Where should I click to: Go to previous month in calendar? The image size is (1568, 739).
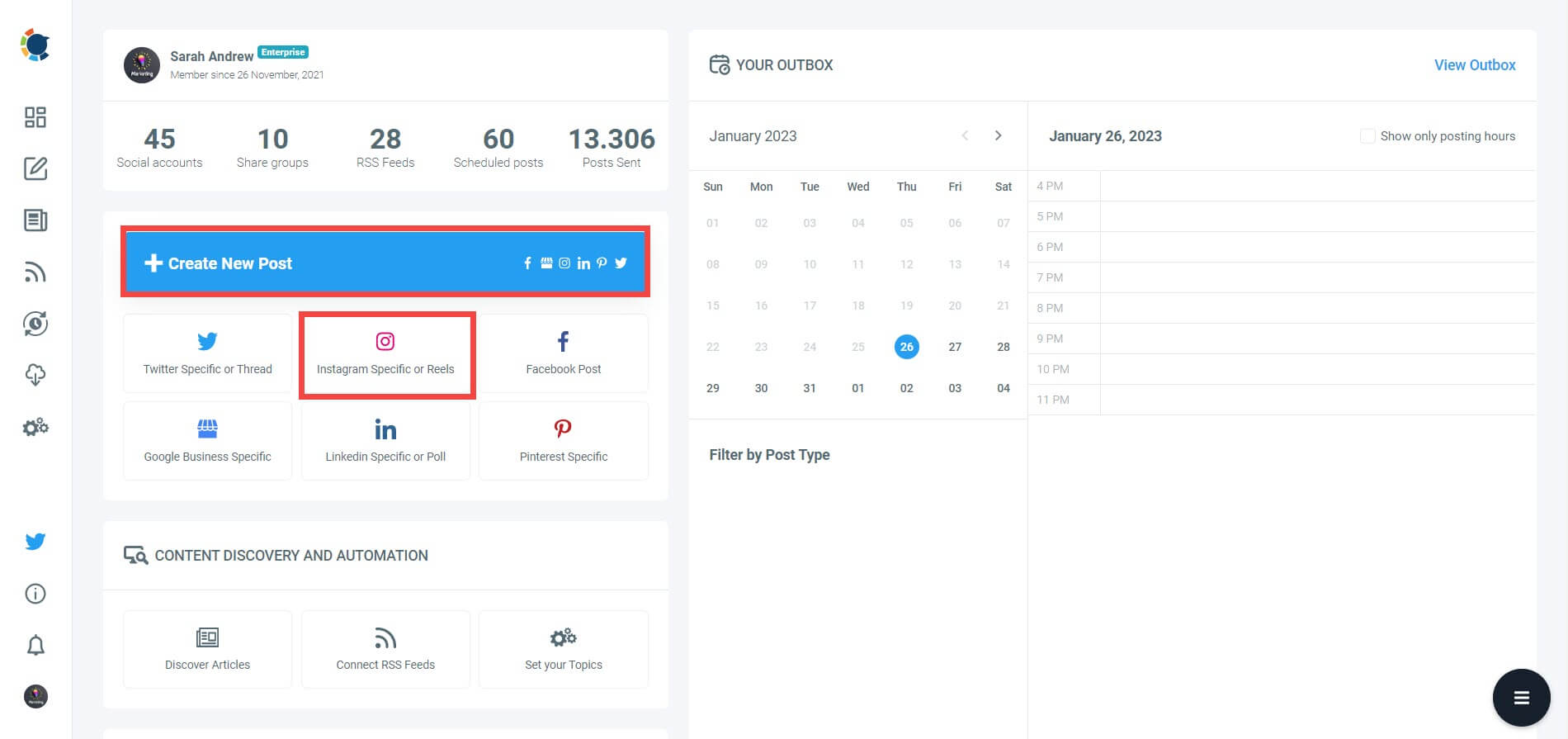click(x=965, y=135)
